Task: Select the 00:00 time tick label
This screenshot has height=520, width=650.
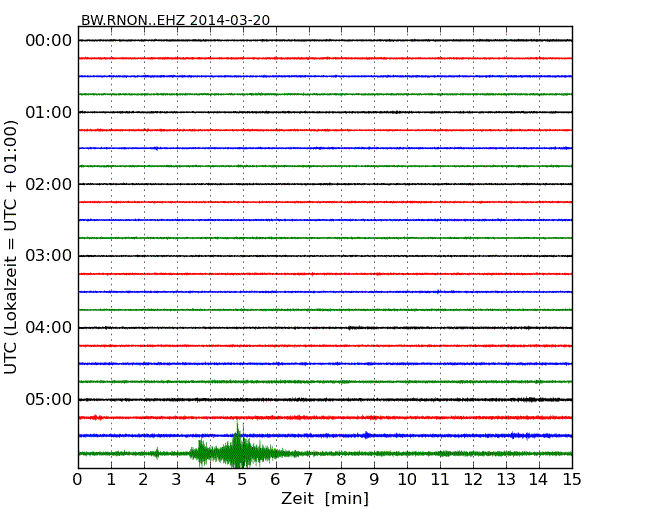Action: (49, 41)
